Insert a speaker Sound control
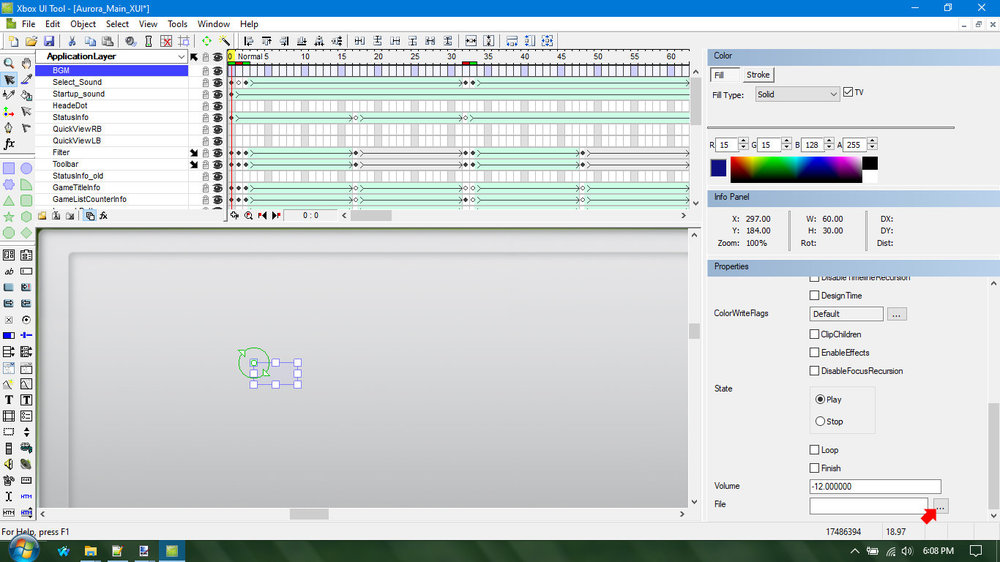The height and width of the screenshot is (562, 1000). tap(9, 464)
